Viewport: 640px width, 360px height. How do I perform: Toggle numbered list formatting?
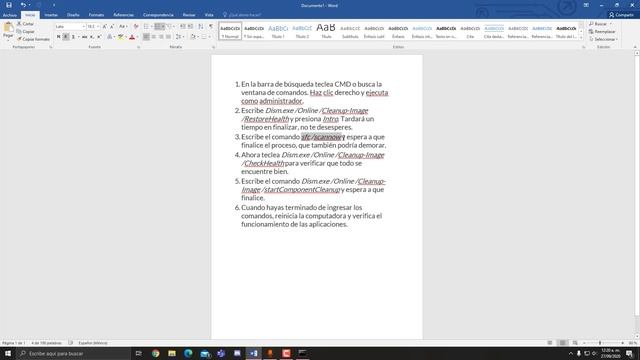pos(158,27)
